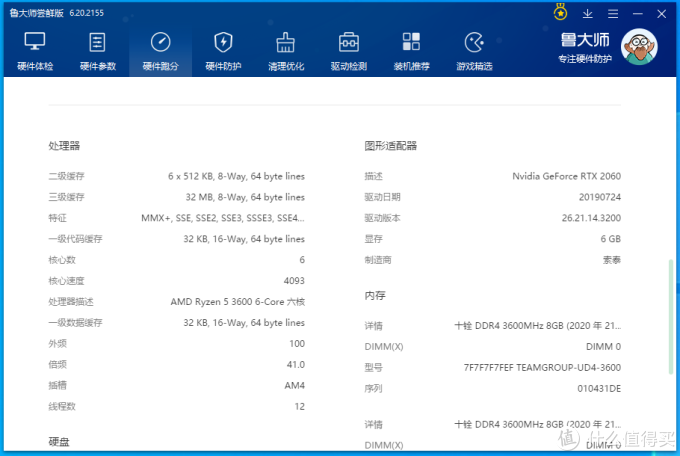This screenshot has width=680, height=456.
Task: Click the 硬盘 section heading
Action: 59,442
